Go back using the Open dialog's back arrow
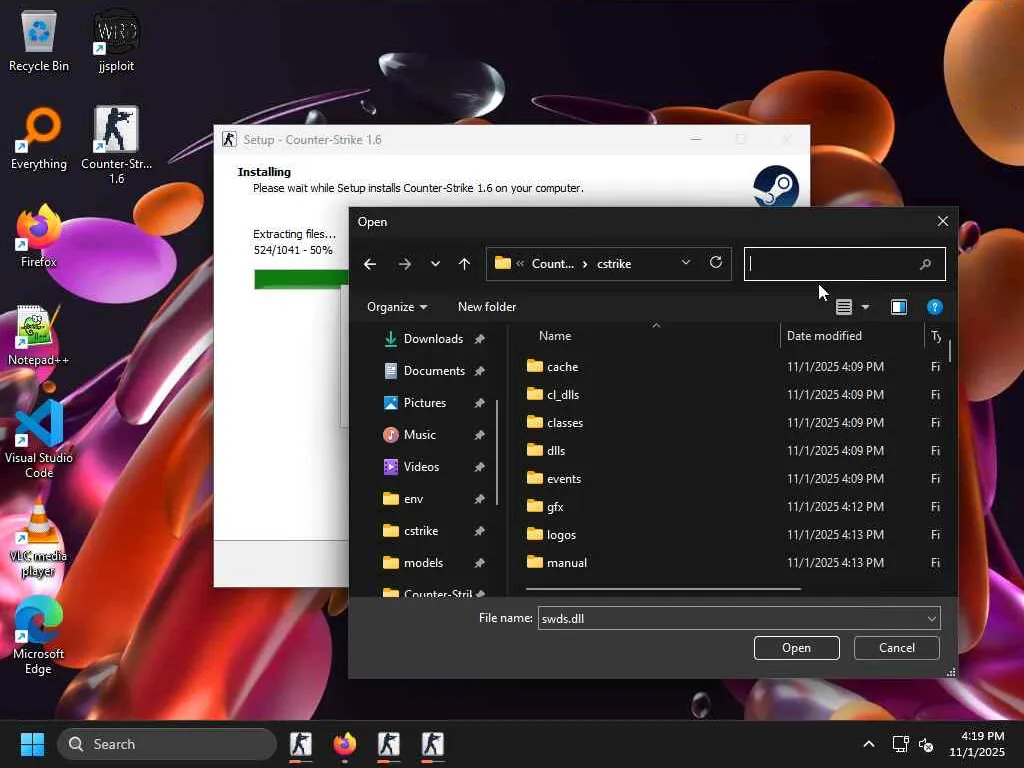1024x768 pixels. 370,264
